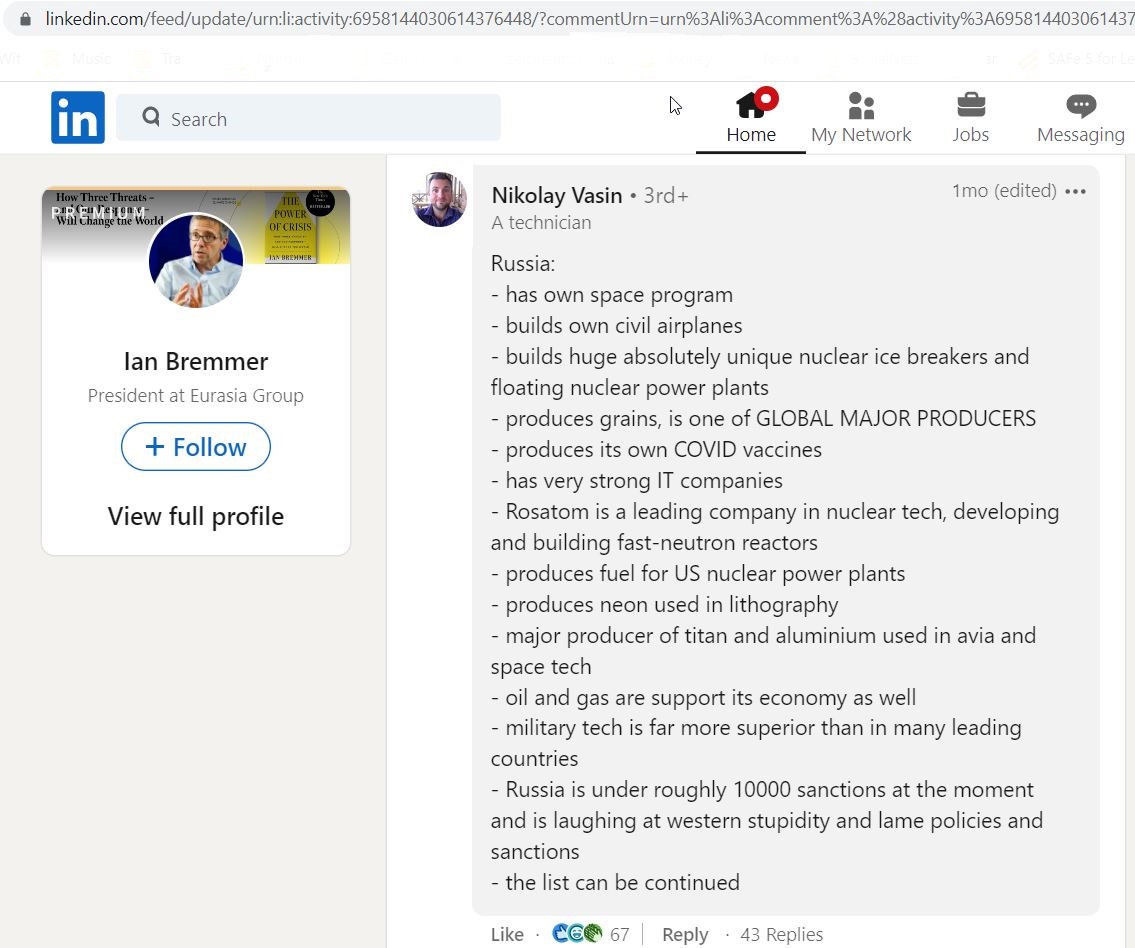Open the Home tab icon
The image size is (1135, 948).
(x=751, y=105)
